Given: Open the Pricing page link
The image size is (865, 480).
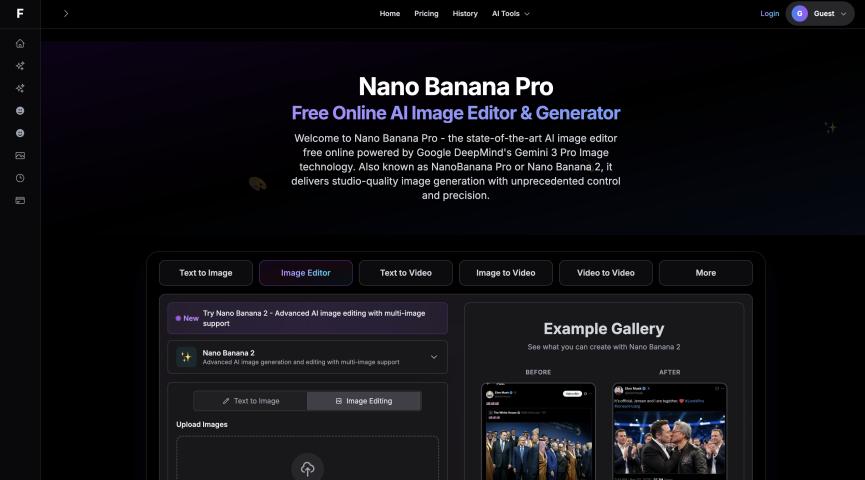Looking at the screenshot, I should (426, 14).
